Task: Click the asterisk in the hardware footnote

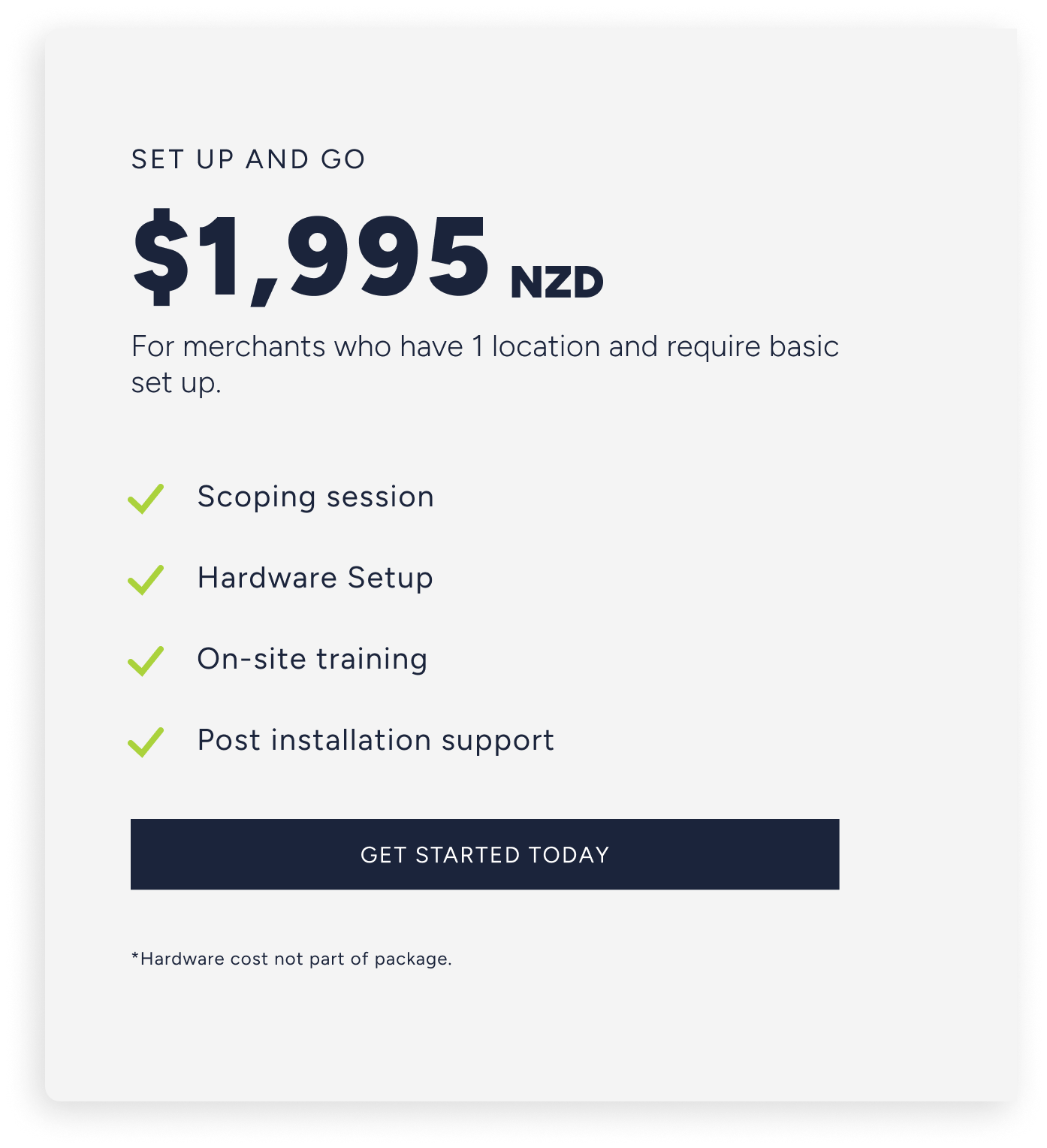Action: coord(135,956)
